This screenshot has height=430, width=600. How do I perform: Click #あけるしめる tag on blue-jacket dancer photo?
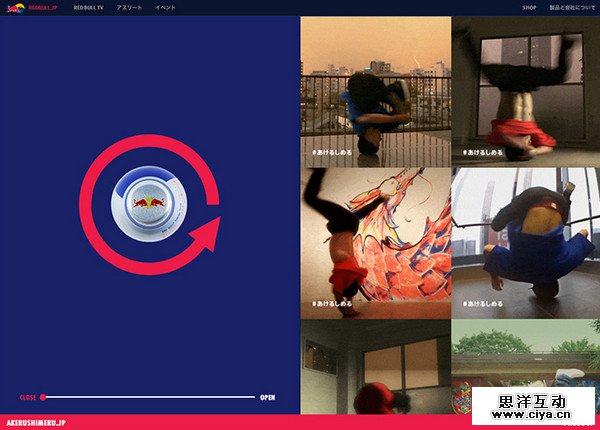pos(483,304)
